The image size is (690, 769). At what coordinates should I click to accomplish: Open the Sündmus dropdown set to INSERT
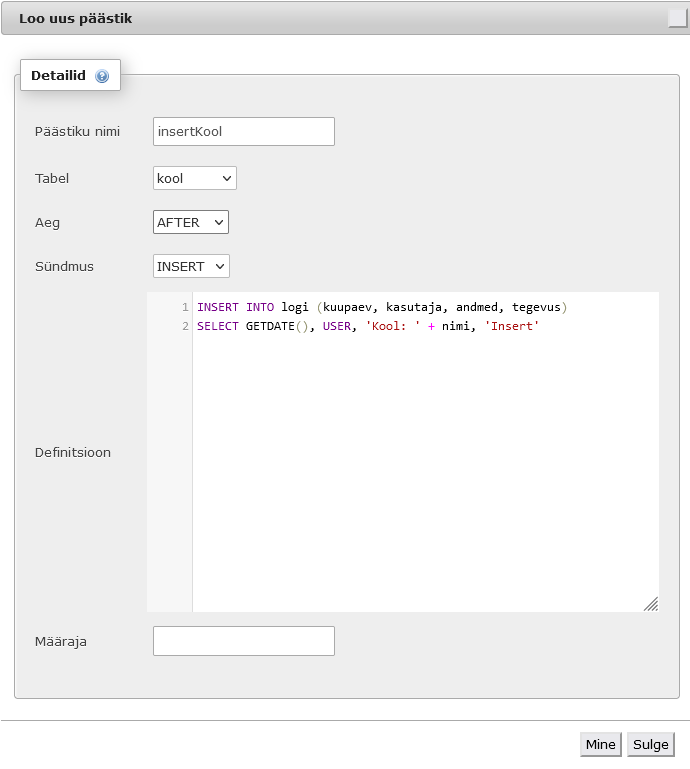point(191,266)
